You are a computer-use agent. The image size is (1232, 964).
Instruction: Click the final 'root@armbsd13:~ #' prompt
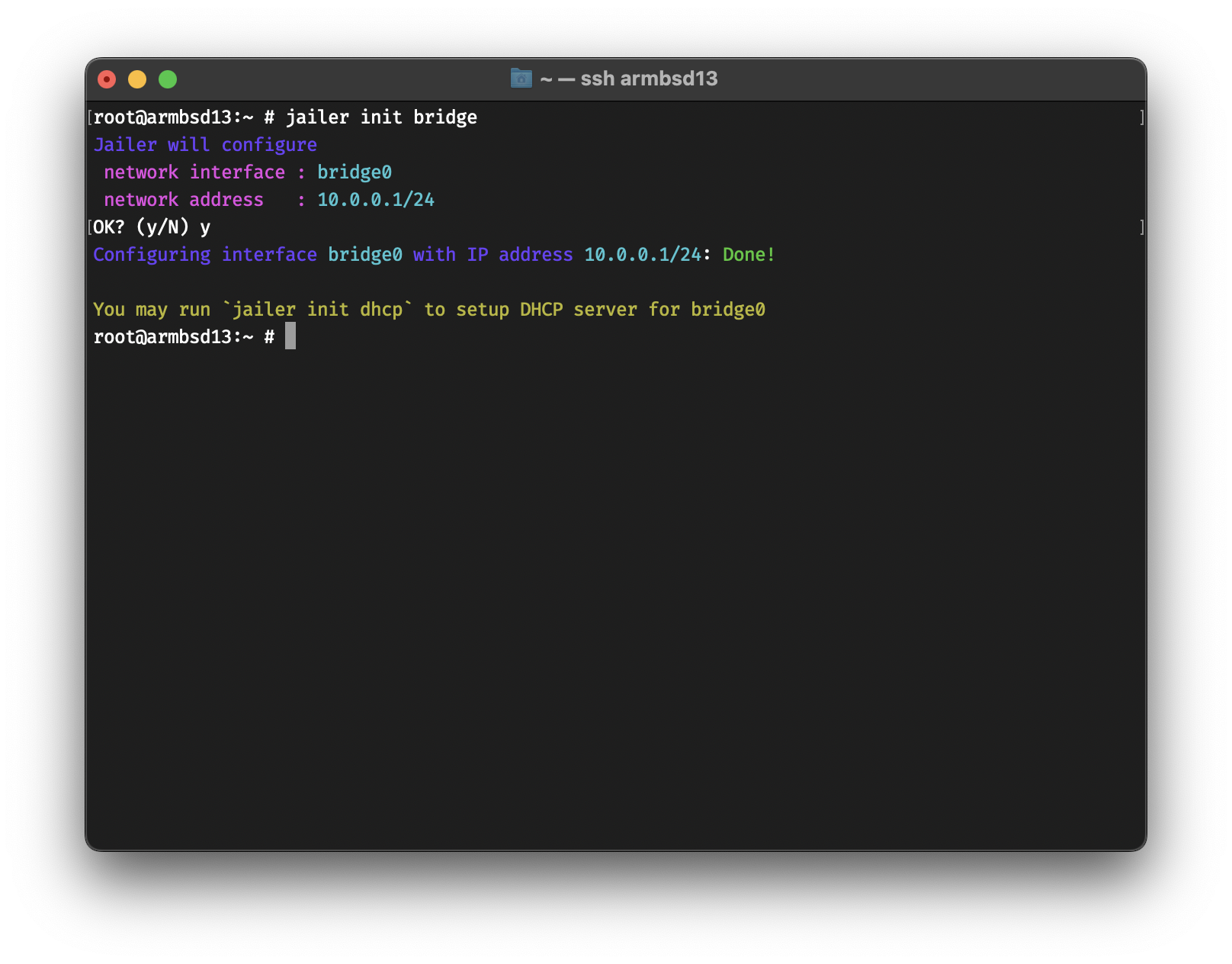pyautogui.click(x=184, y=337)
